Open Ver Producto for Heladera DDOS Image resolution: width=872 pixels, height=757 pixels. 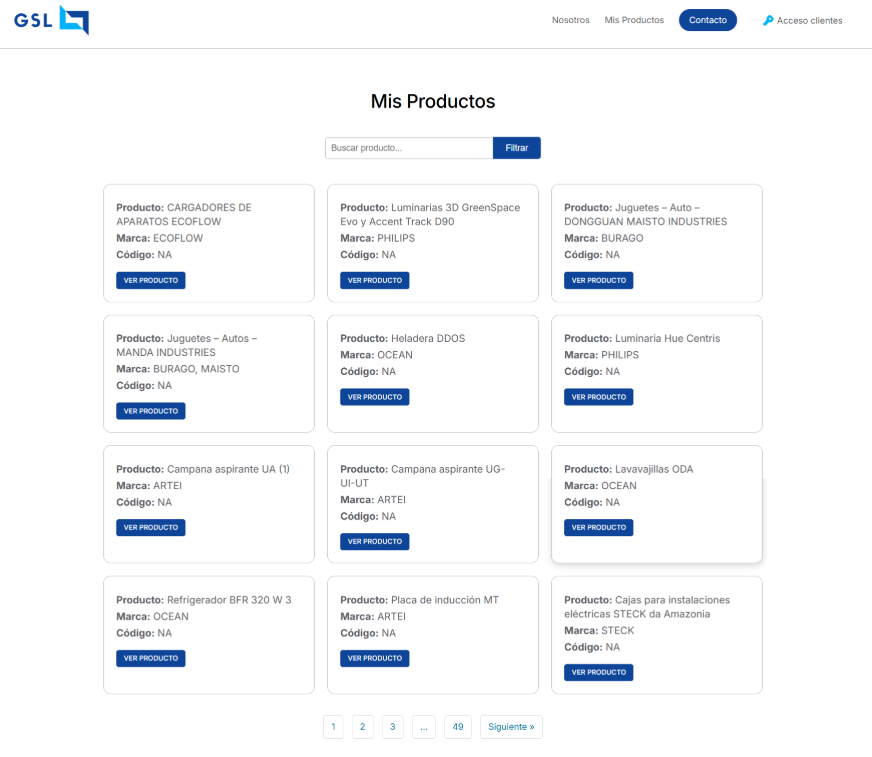click(x=375, y=397)
